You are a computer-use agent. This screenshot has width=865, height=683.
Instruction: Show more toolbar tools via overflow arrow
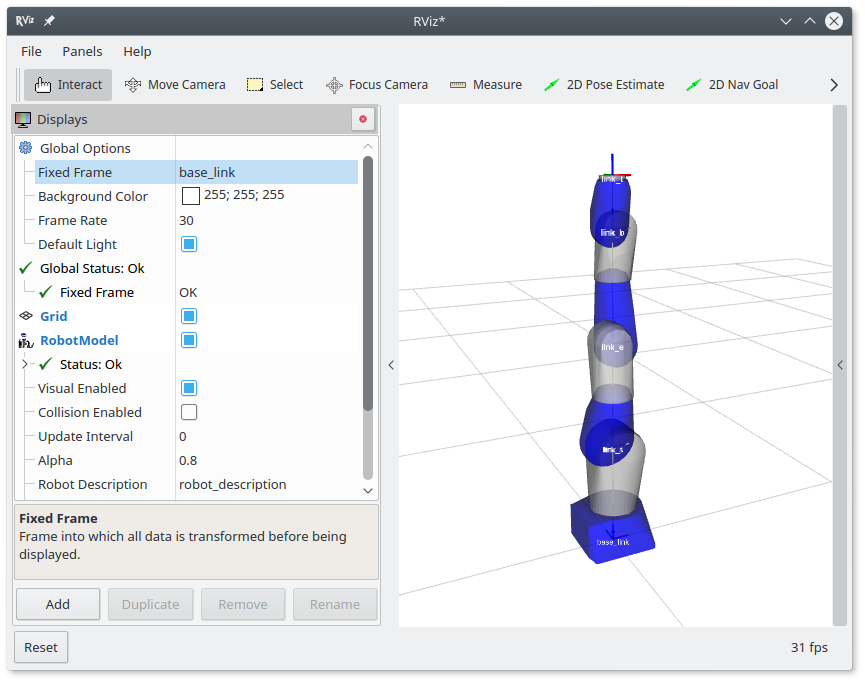[834, 85]
